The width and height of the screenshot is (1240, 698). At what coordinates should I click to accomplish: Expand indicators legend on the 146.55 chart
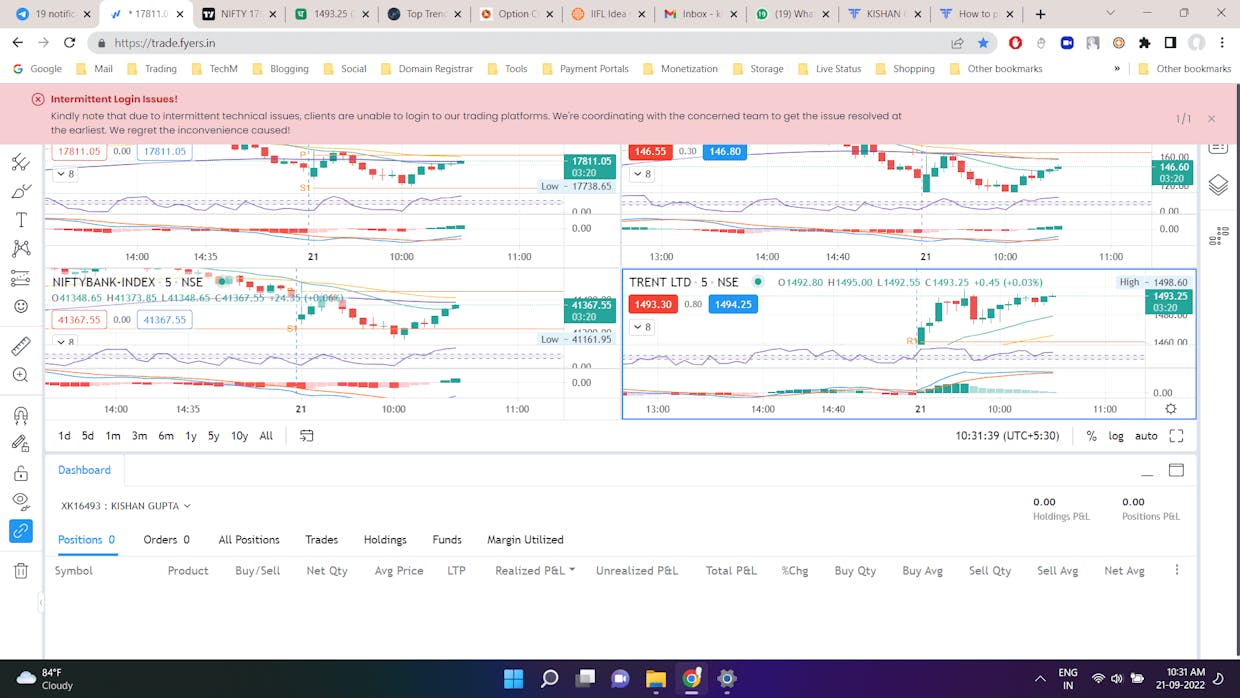[x=642, y=174]
